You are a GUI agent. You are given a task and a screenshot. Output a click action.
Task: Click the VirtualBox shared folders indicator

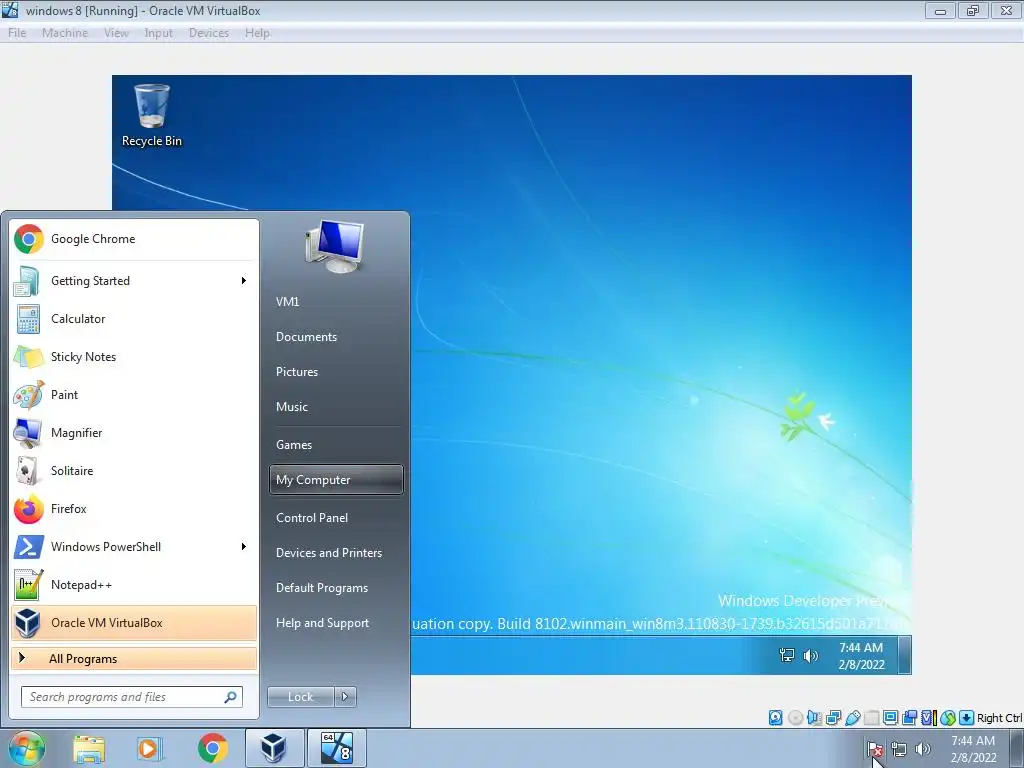871,718
